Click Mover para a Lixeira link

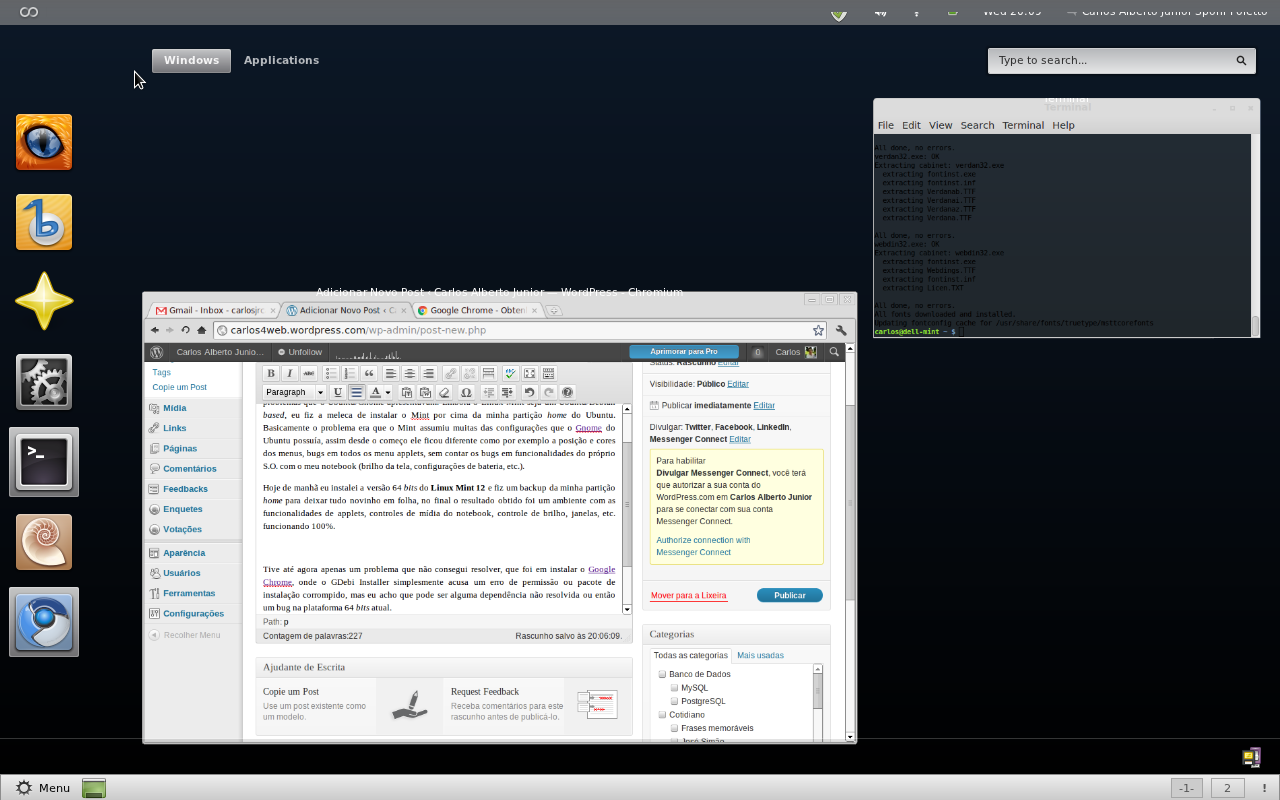688,595
